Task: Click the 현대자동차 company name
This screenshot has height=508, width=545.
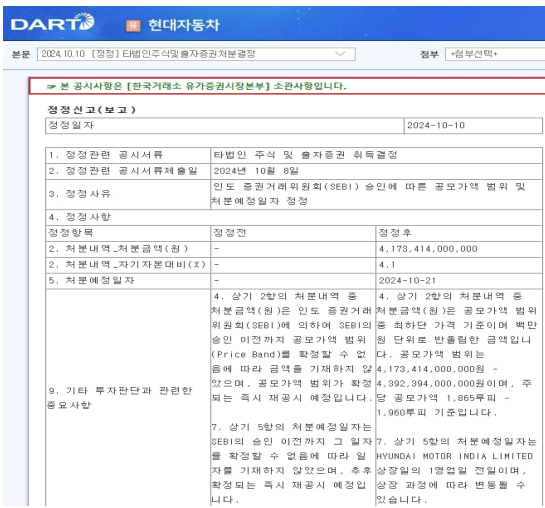Action: (x=184, y=25)
